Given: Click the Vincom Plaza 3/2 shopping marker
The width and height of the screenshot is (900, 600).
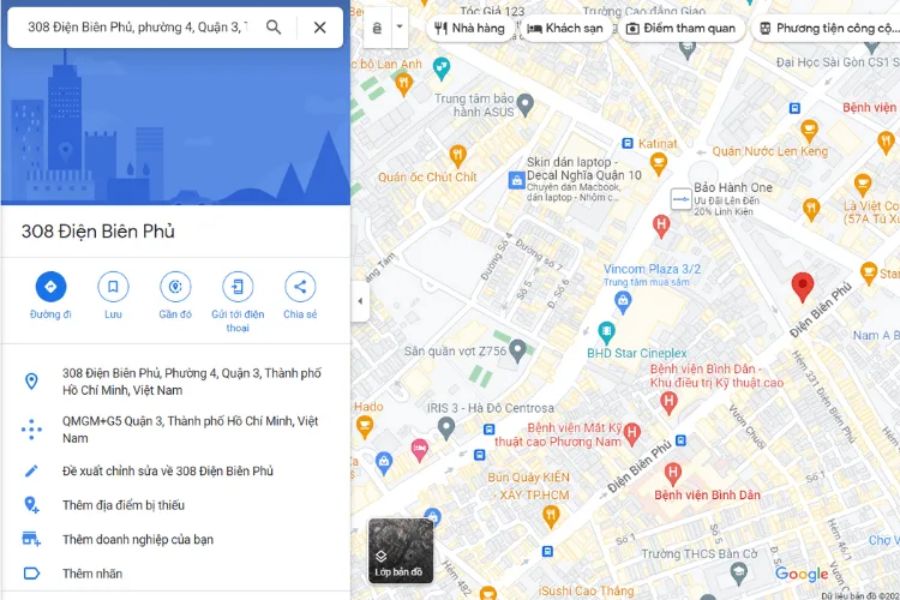Looking at the screenshot, I should click(x=623, y=301).
